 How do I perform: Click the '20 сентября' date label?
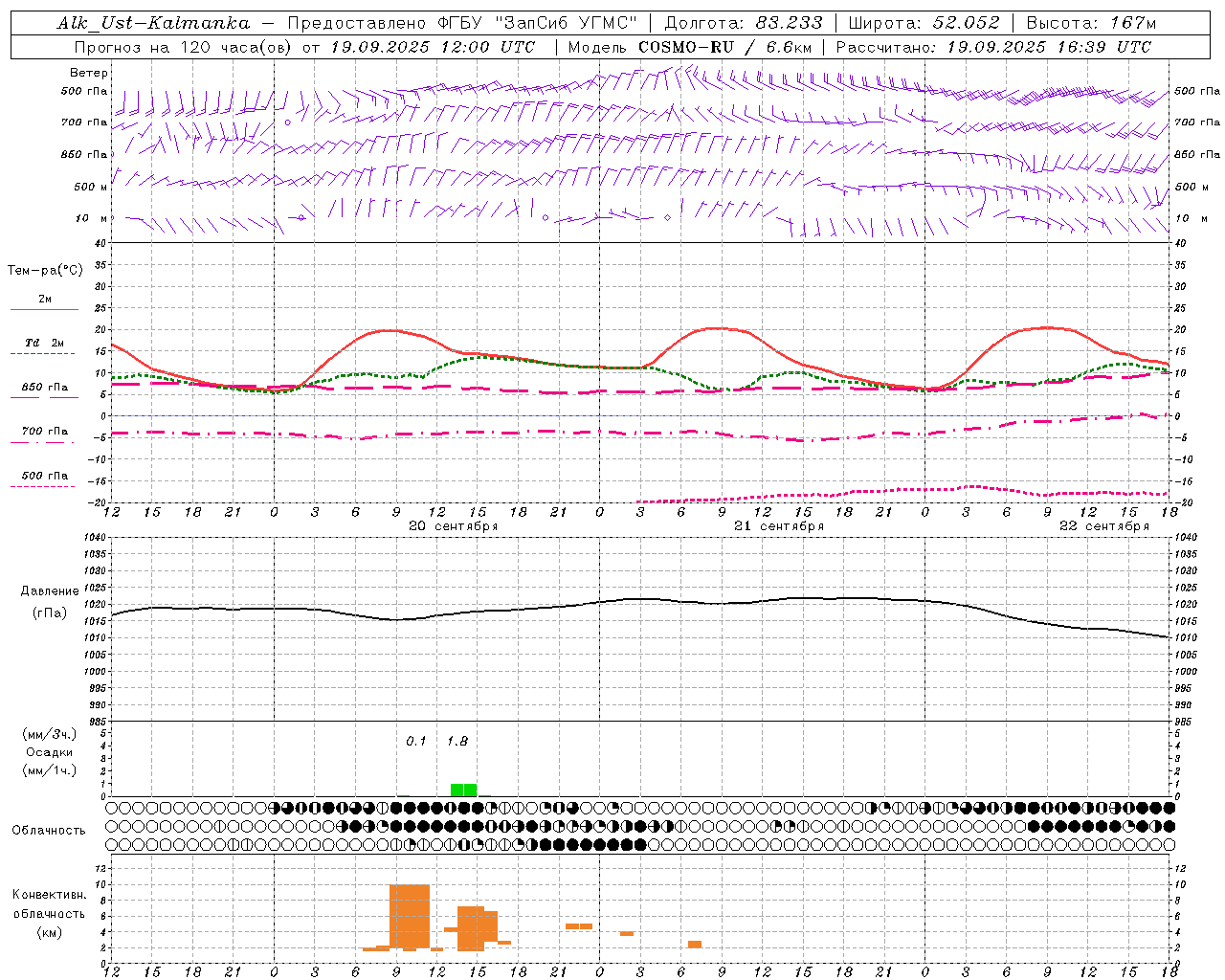click(x=453, y=526)
